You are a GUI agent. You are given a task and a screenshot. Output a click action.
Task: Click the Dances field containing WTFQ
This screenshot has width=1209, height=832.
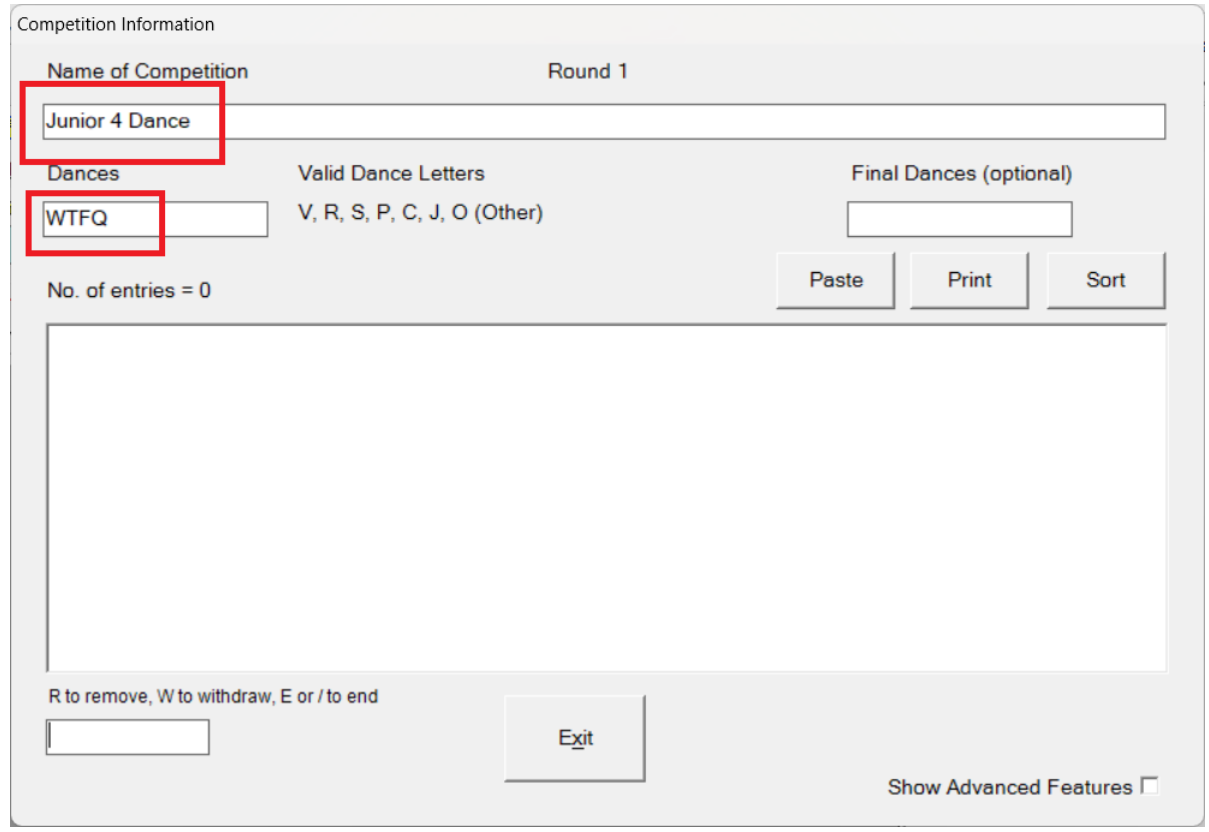coord(155,219)
